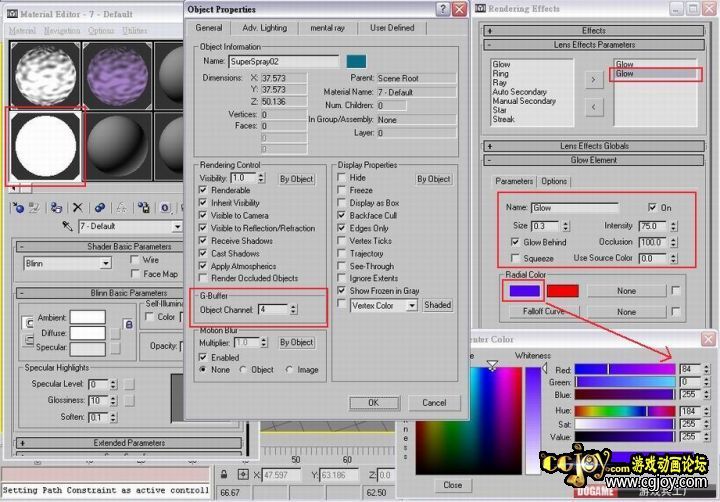Click Shaded button next to Vertex Color
The width and height of the screenshot is (720, 502).
pos(437,305)
